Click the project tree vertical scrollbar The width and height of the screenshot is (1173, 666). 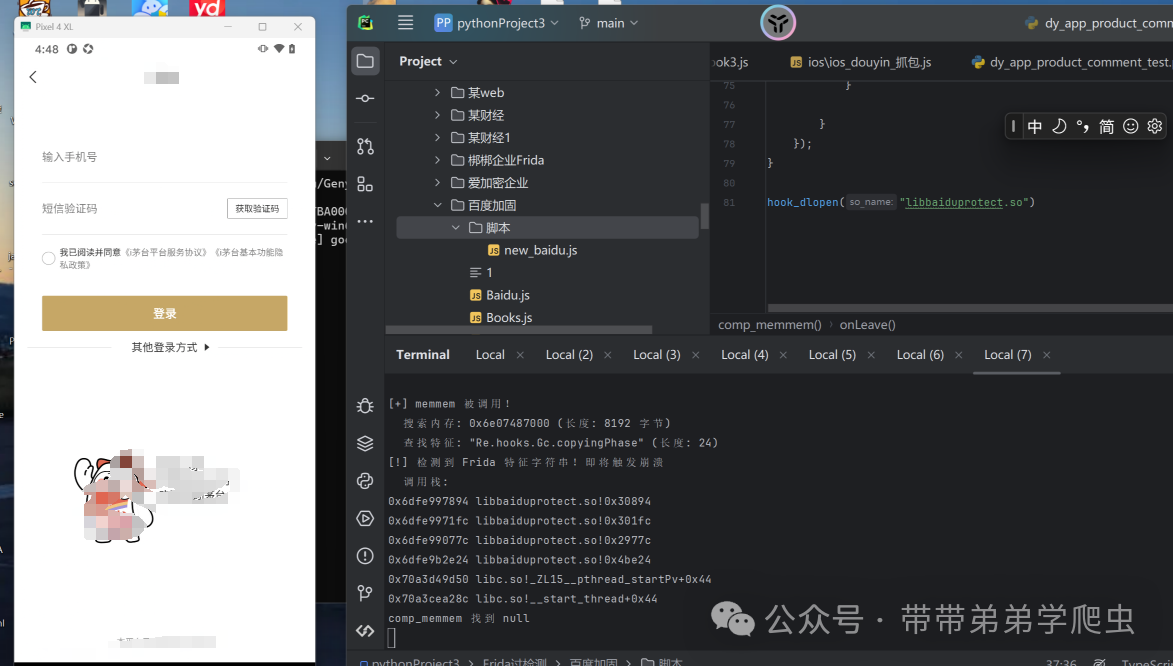click(x=704, y=216)
